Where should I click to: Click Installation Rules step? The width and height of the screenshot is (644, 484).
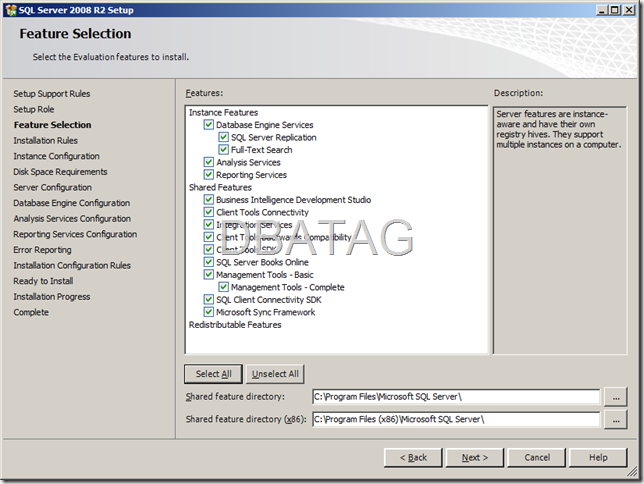tap(46, 141)
